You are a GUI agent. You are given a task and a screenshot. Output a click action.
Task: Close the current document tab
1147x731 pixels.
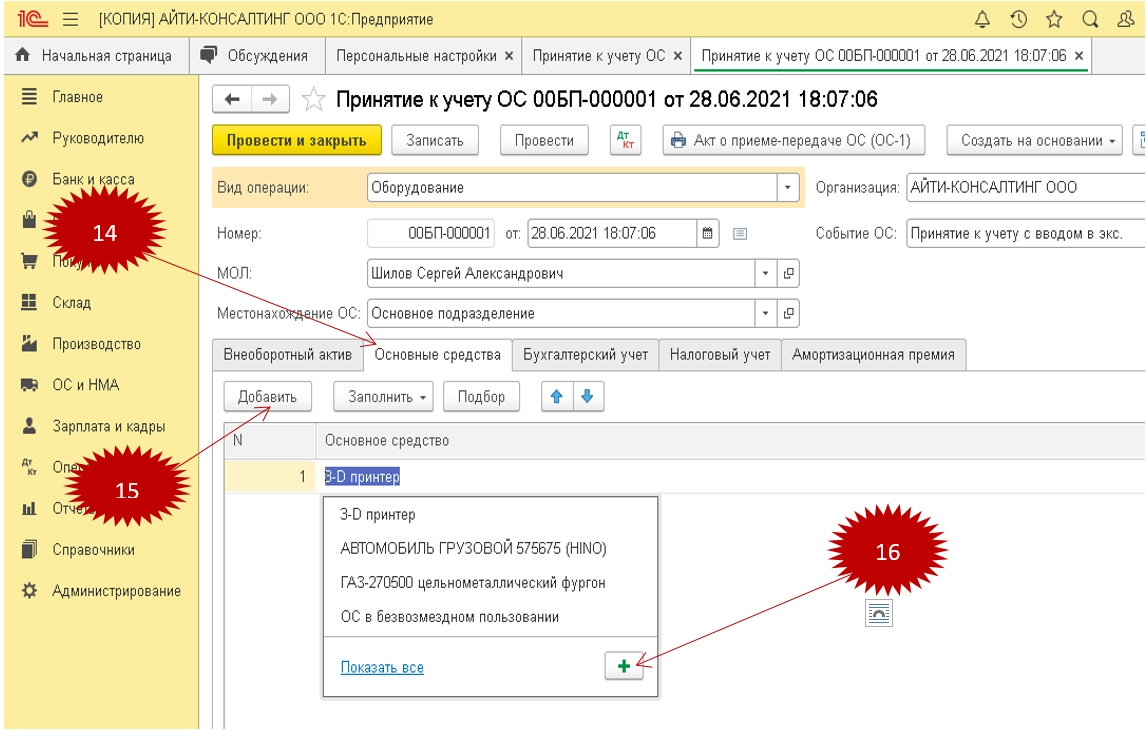1079,56
